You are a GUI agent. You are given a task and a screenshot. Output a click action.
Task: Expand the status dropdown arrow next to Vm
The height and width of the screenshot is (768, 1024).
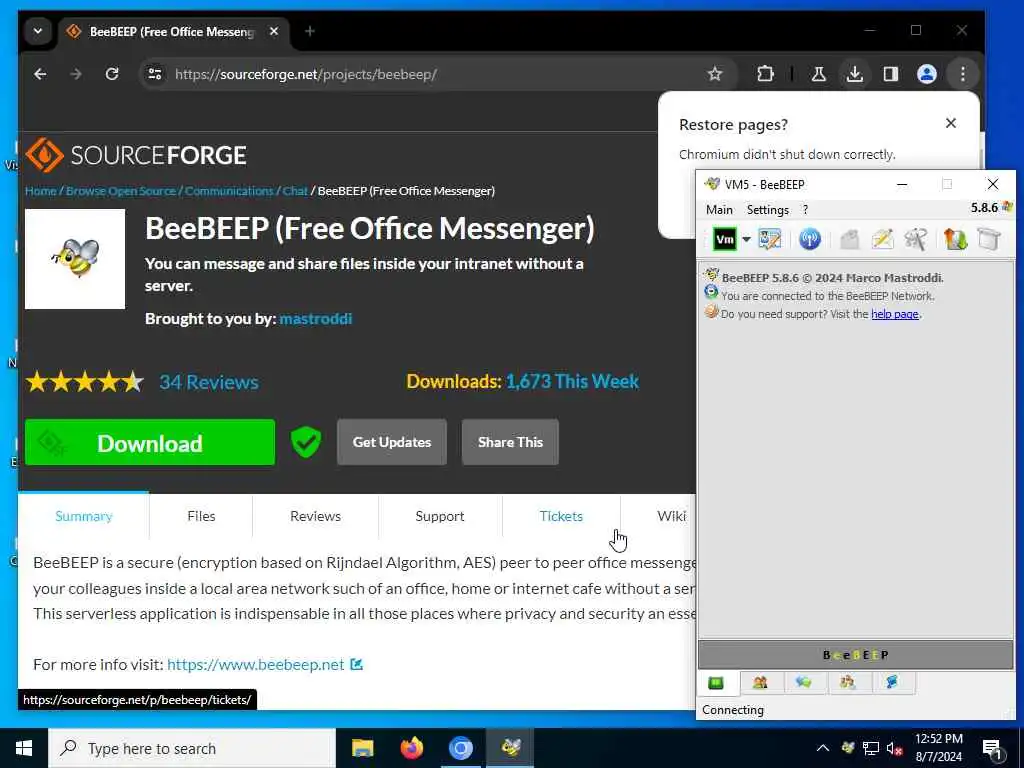[x=746, y=240]
